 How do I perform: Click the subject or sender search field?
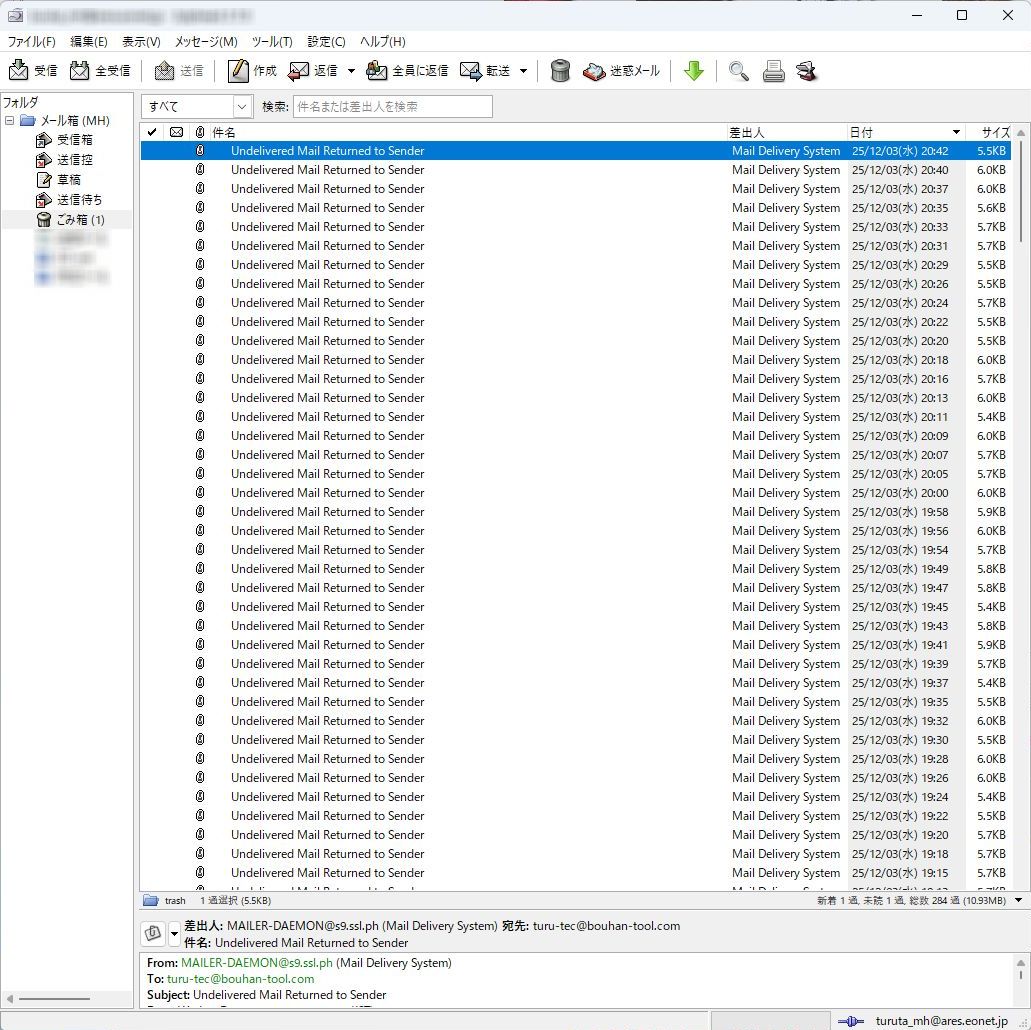pyautogui.click(x=392, y=107)
